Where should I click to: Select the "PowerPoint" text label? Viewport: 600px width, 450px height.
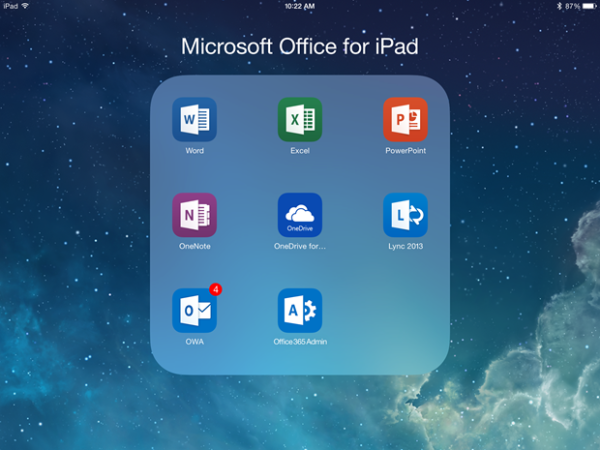tap(405, 151)
